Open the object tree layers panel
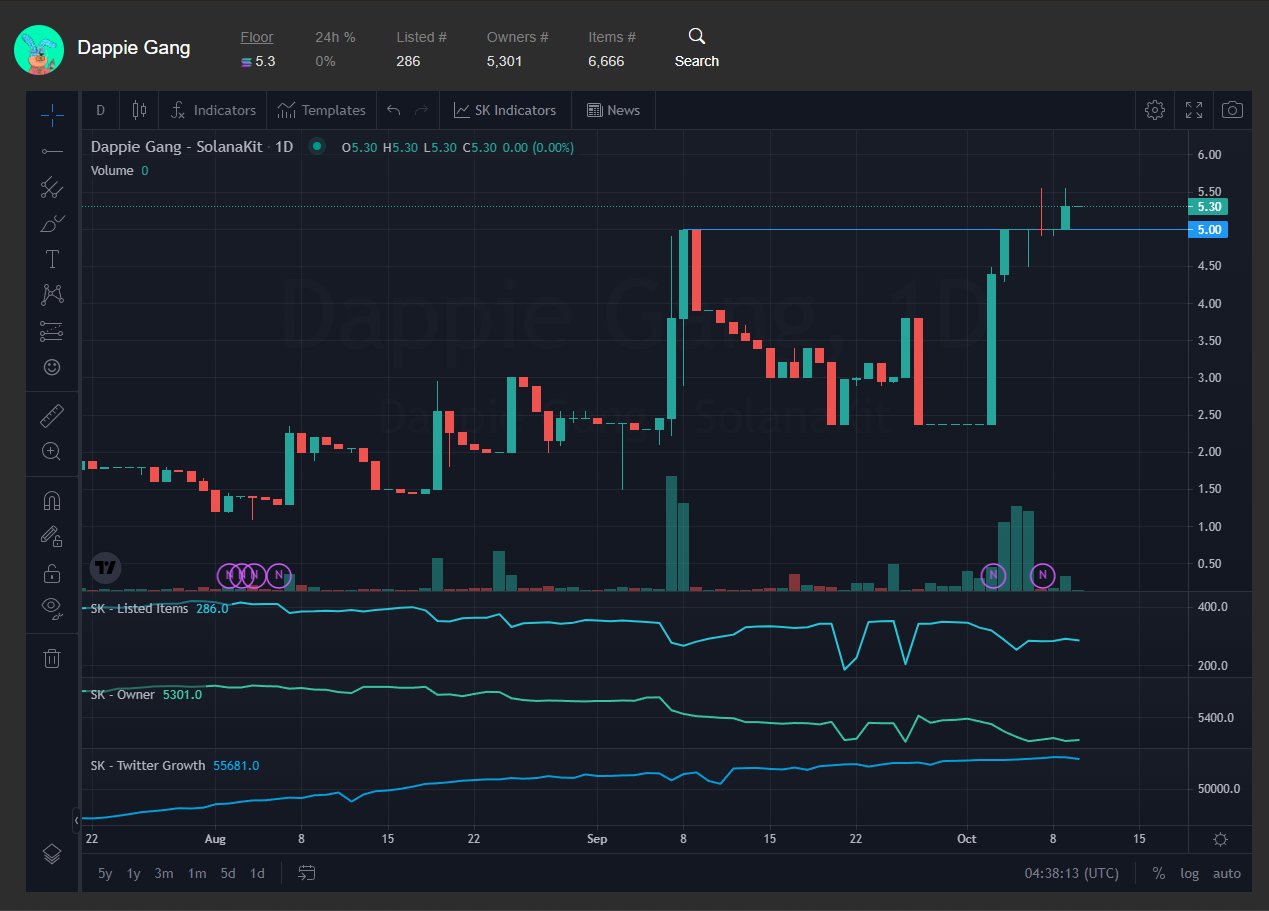 52,853
